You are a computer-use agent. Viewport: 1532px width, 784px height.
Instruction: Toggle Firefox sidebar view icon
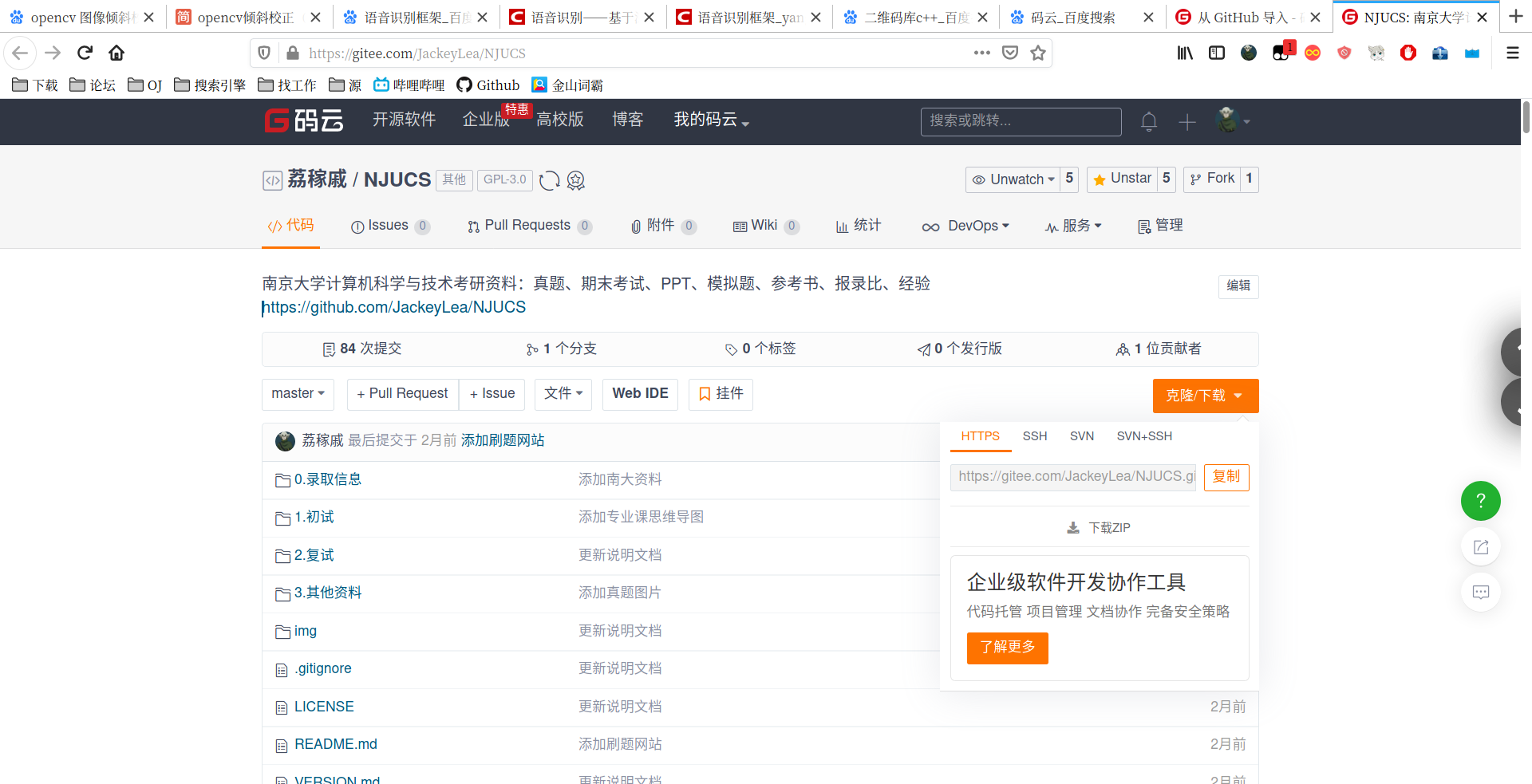pyautogui.click(x=1217, y=53)
